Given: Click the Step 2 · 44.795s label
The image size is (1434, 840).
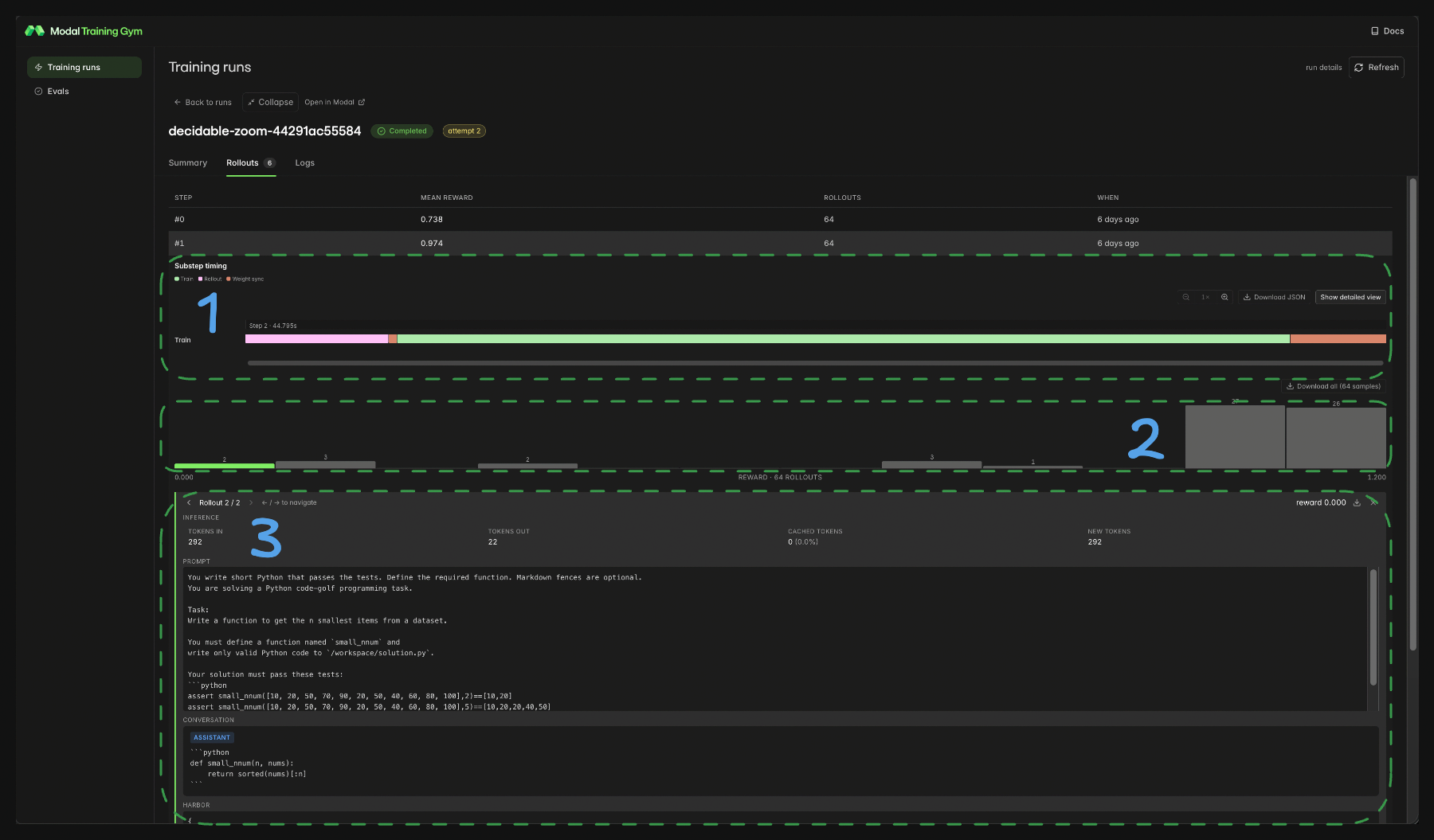Looking at the screenshot, I should 272,326.
